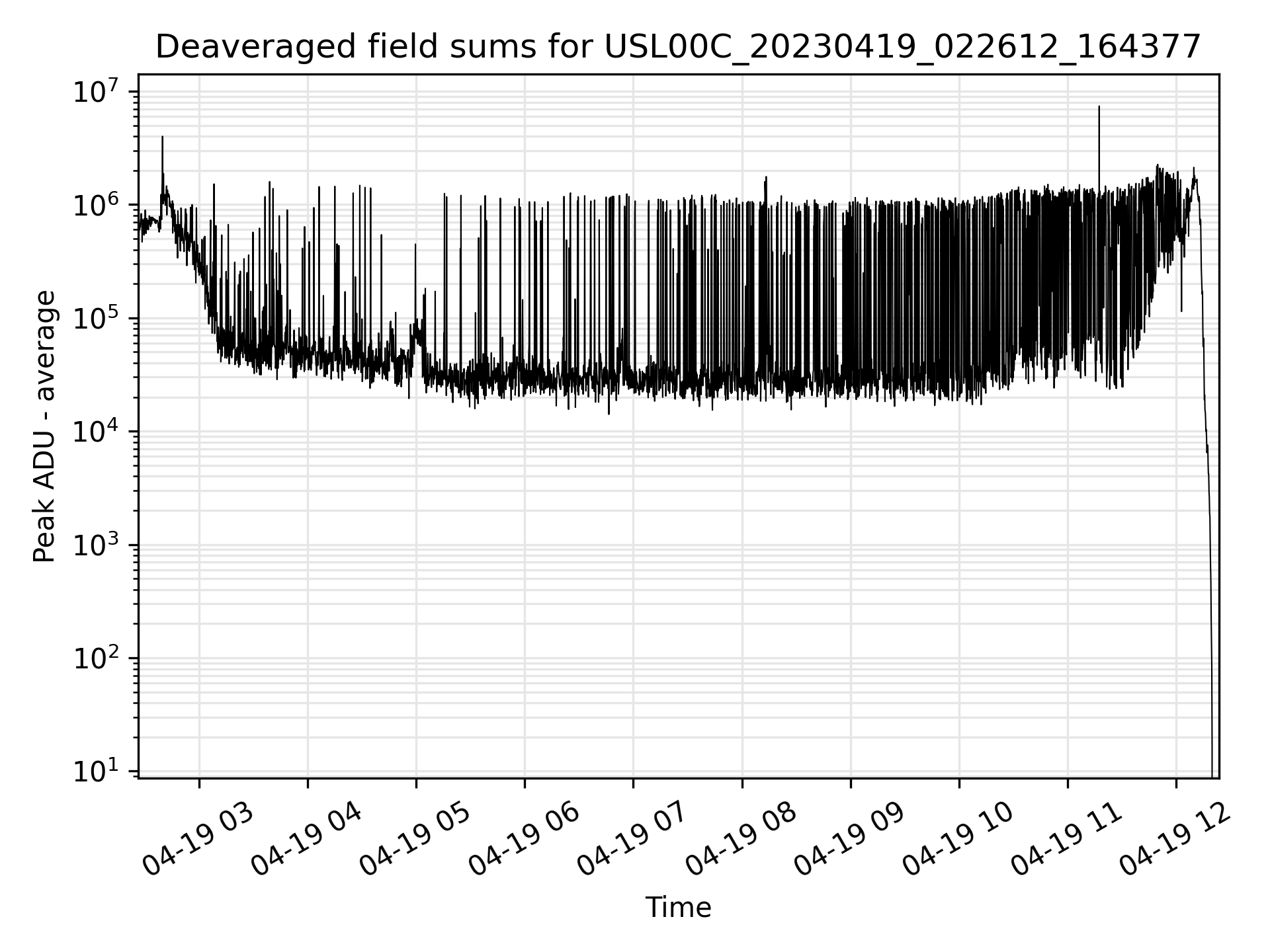1270x952 pixels.
Task: Click the y-axis tick label 10^5
Action: click(96, 318)
